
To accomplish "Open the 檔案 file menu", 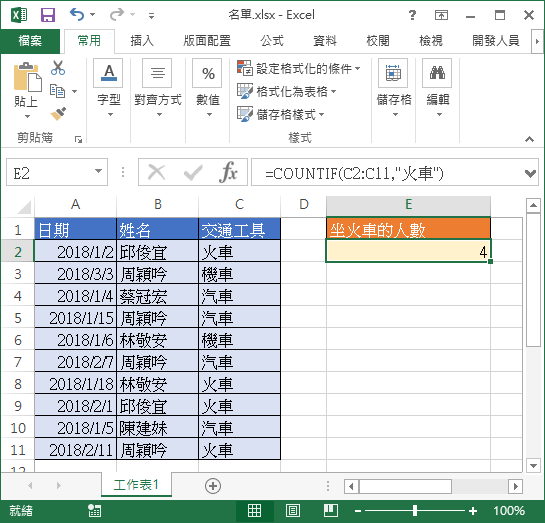I will click(x=30, y=41).
